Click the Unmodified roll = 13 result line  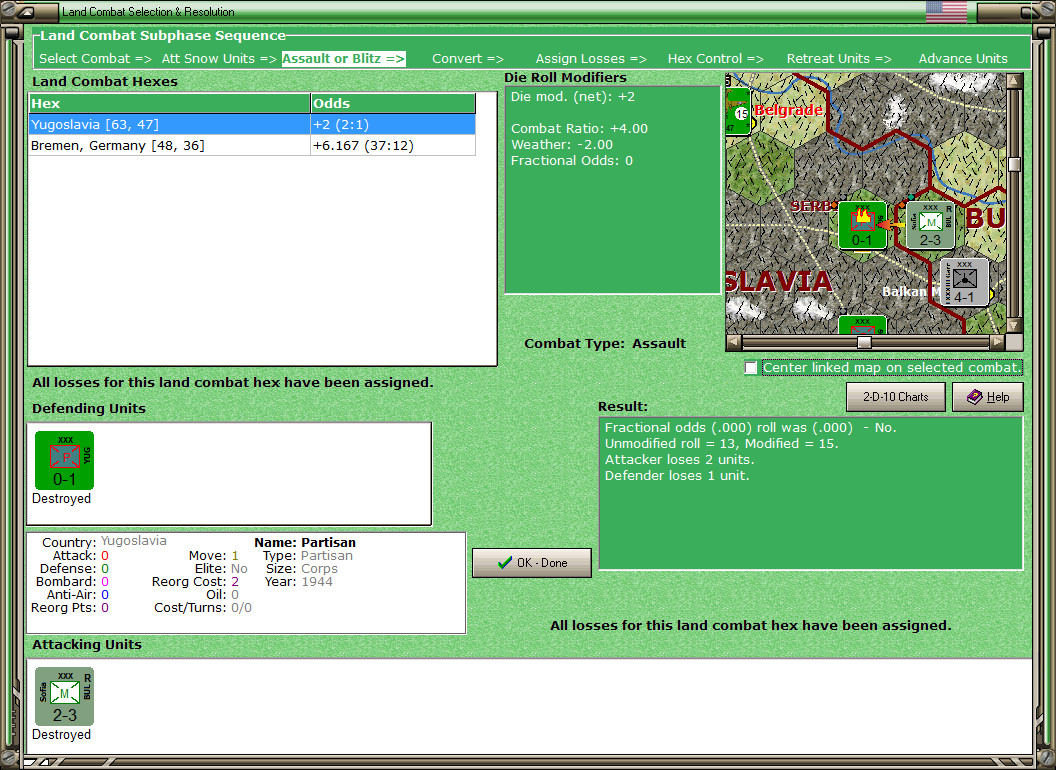click(721, 443)
